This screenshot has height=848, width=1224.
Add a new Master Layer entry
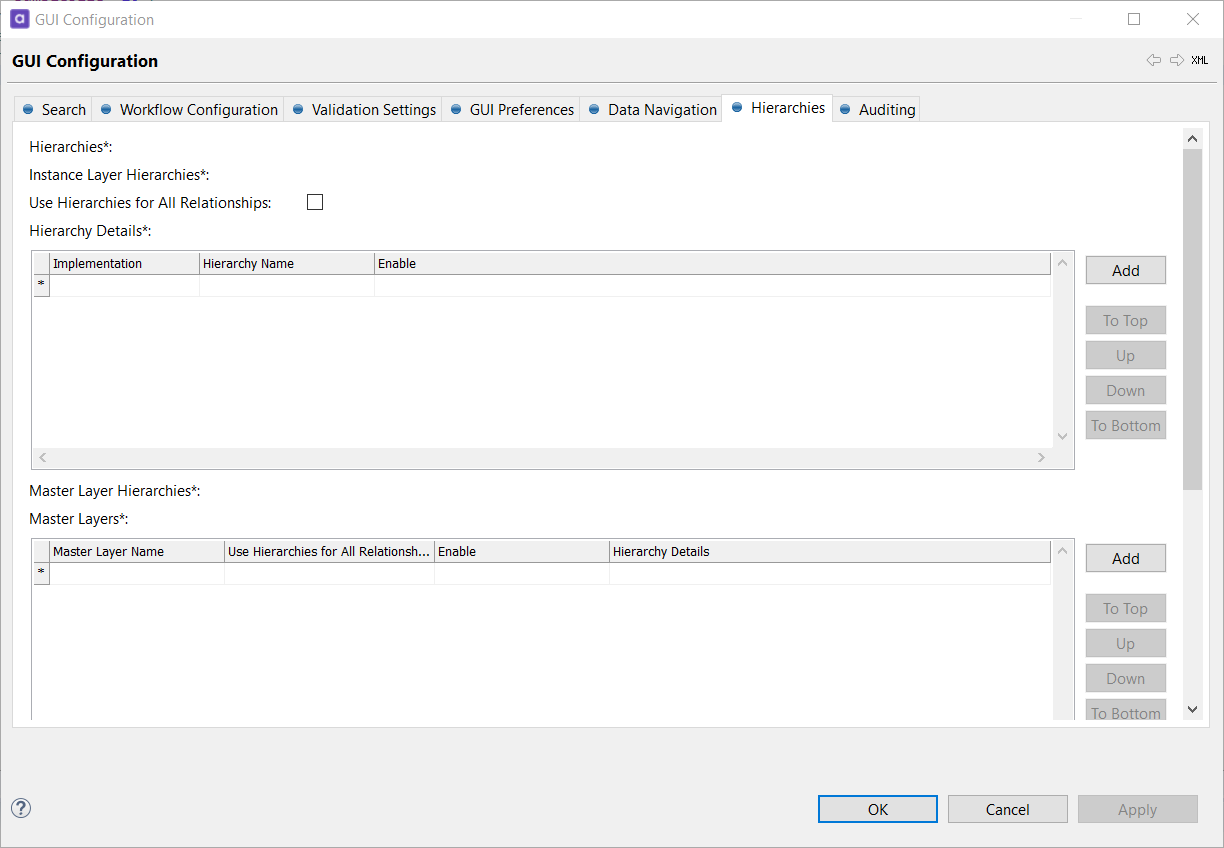tap(1125, 558)
